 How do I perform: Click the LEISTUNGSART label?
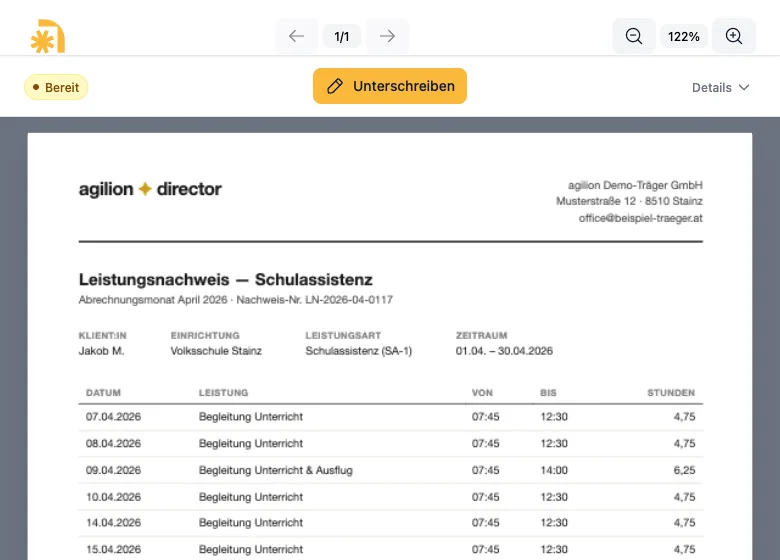tap(343, 336)
